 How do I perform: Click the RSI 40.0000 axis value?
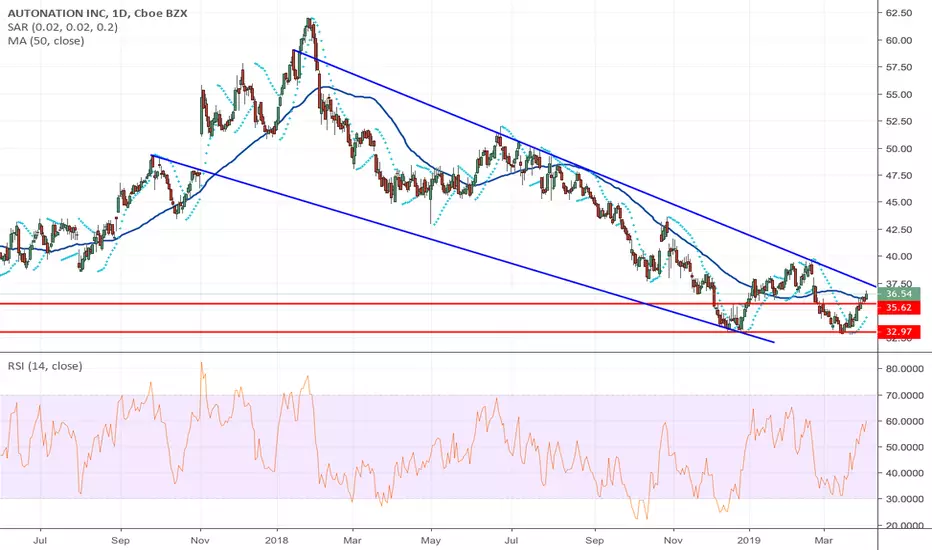pyautogui.click(x=905, y=473)
